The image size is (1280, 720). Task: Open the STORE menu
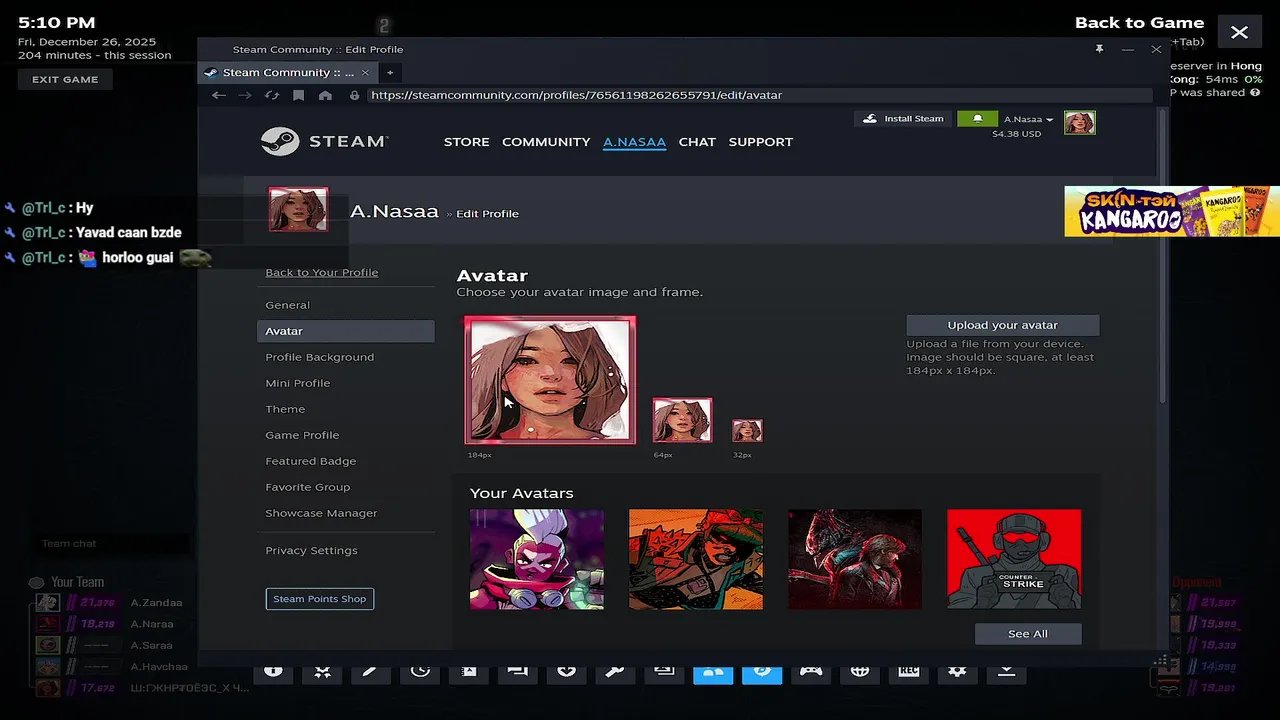click(467, 142)
